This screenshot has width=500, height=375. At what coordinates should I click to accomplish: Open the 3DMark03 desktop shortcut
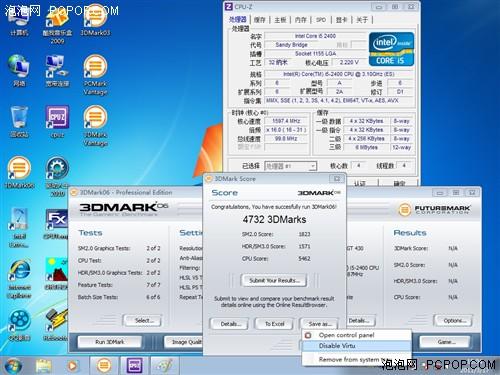[x=95, y=22]
